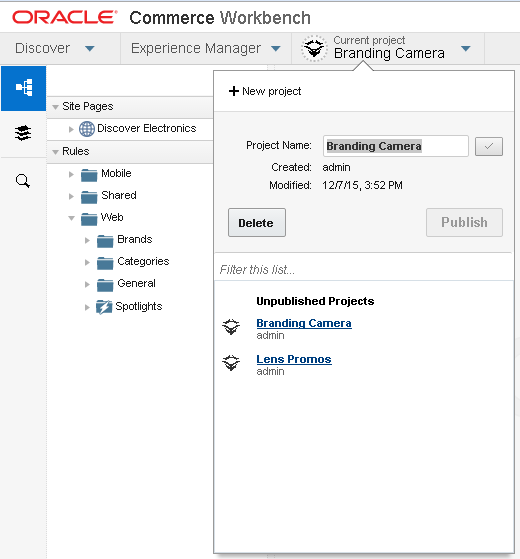
Task: Collapse the Web folder
Action: tap(71, 218)
